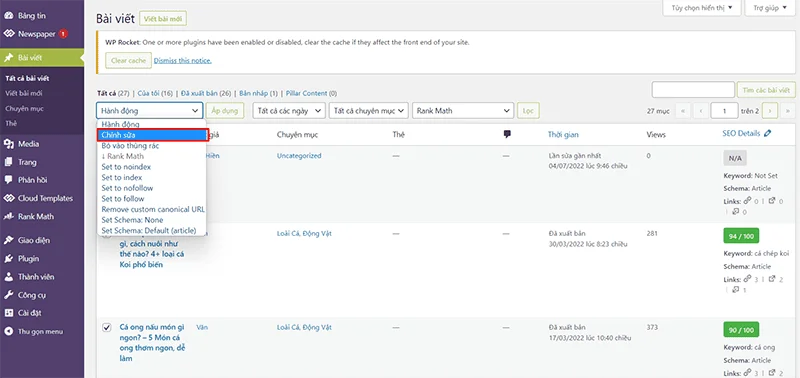Click Dismiss this notice link
The height and width of the screenshot is (378, 800).
click(x=183, y=61)
